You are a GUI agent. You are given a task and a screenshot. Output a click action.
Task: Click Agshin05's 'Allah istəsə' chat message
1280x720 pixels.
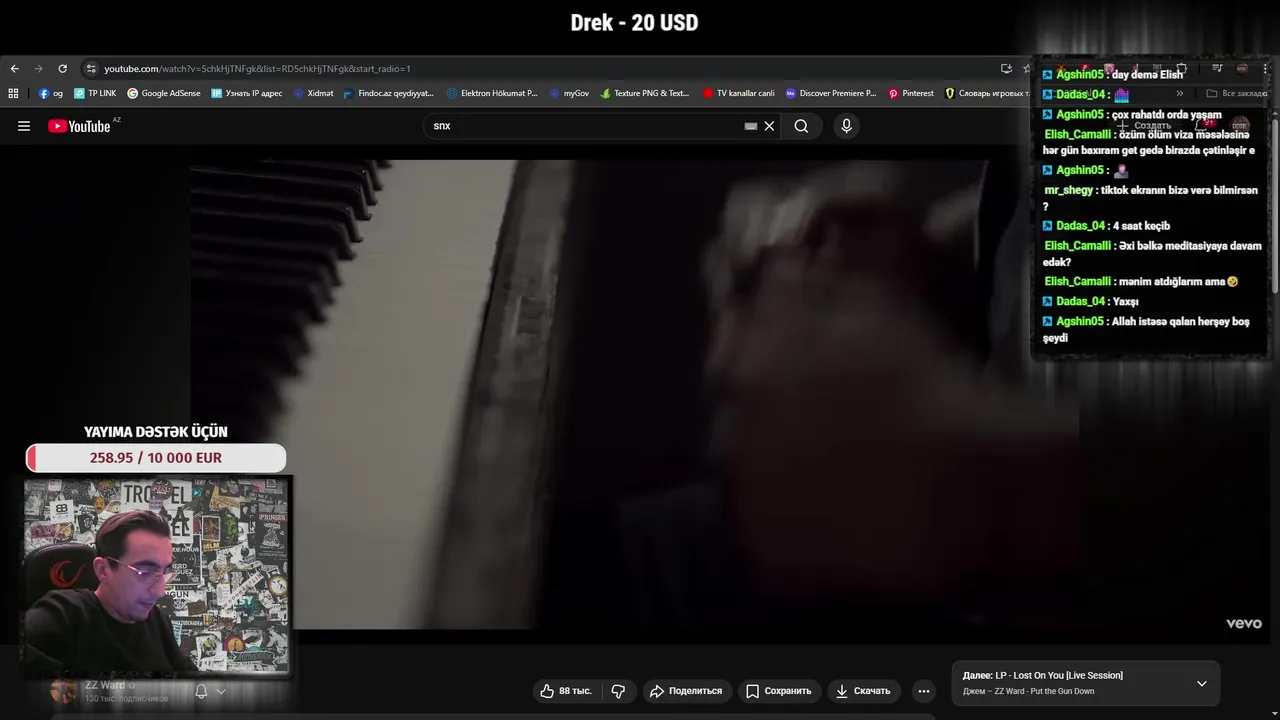pyautogui.click(x=1146, y=329)
